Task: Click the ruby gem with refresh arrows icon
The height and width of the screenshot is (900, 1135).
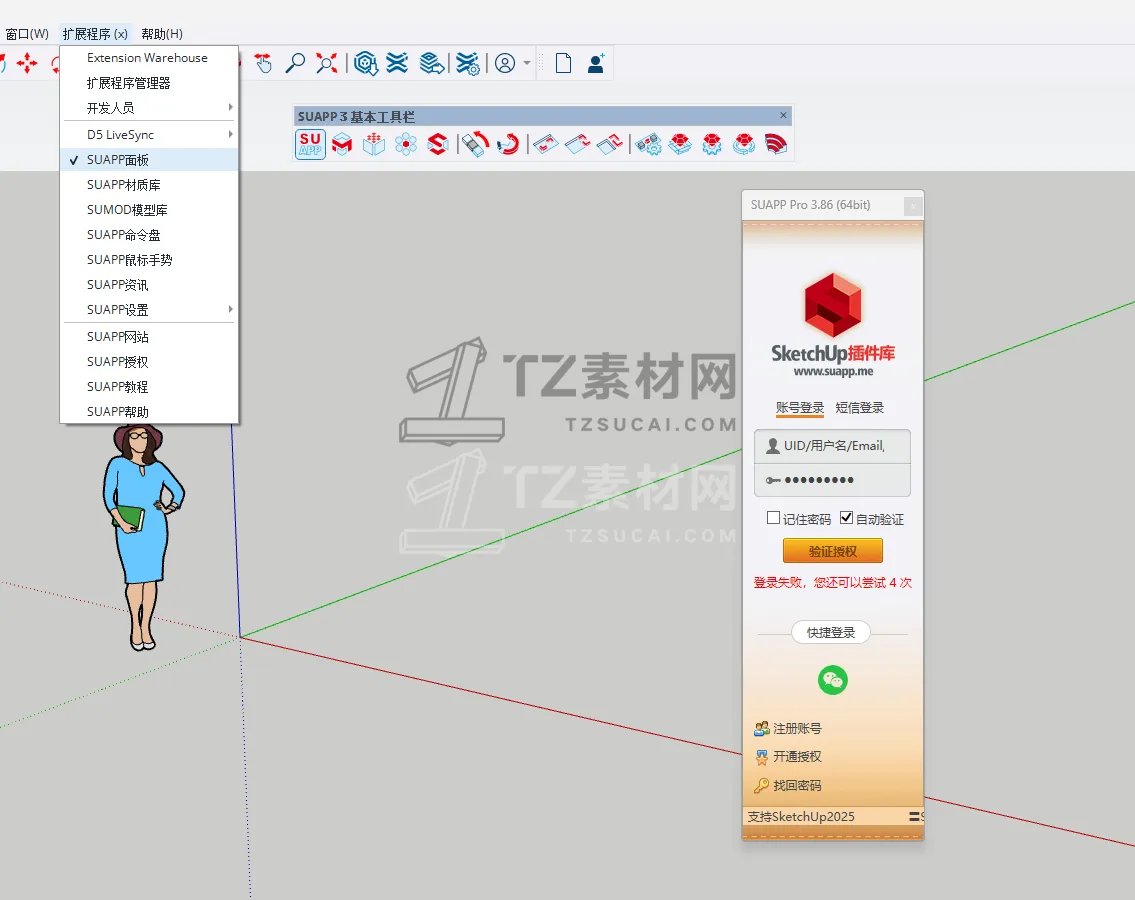Action: pos(744,144)
